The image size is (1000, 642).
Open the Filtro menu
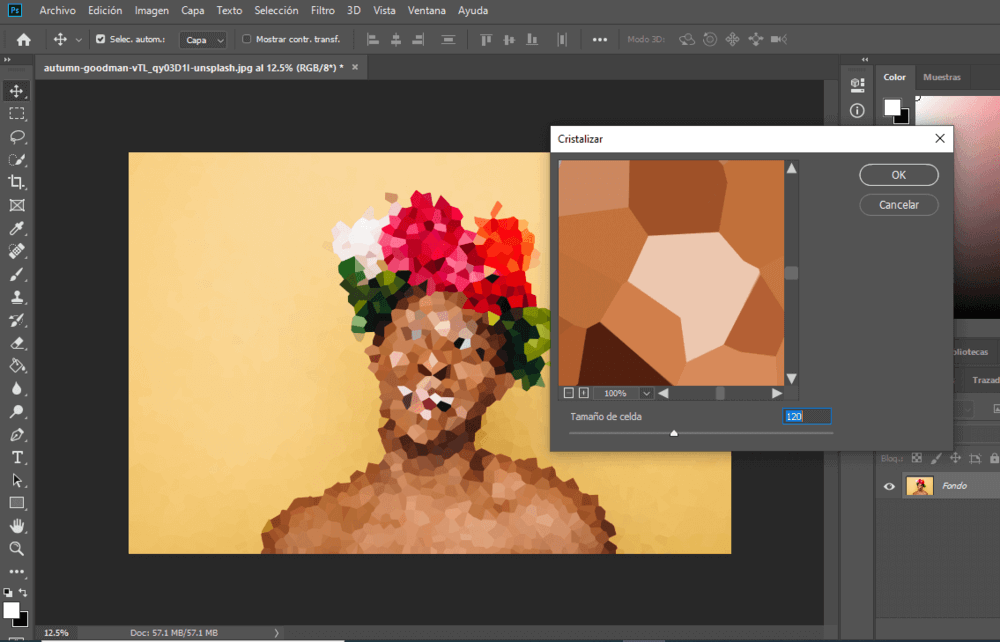322,11
